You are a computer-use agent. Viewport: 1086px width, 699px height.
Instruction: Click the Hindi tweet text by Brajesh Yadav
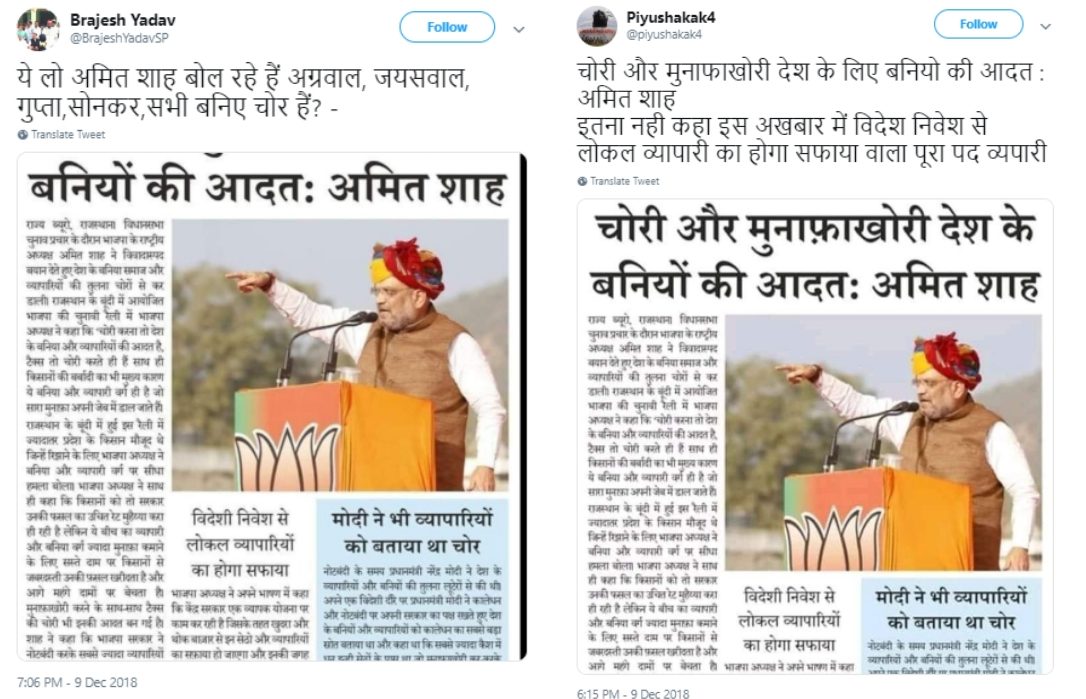(243, 92)
